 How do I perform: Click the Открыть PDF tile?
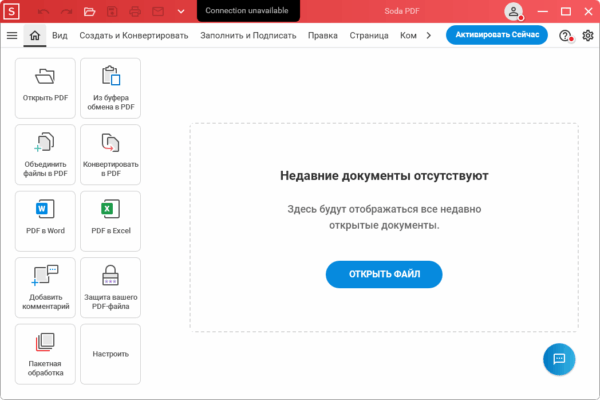(x=45, y=88)
